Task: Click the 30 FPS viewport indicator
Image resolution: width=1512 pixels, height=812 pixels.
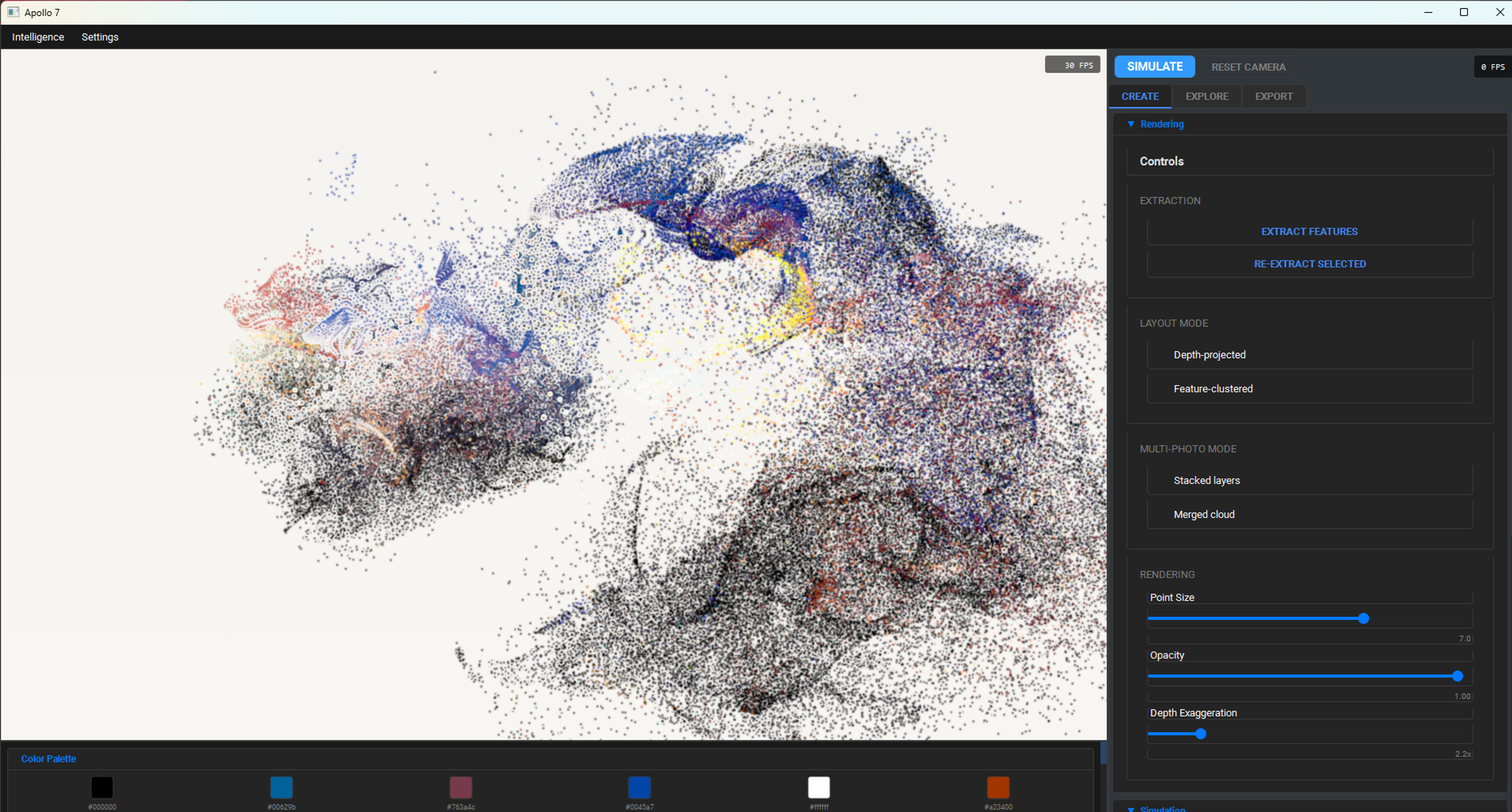Action: click(x=1072, y=65)
